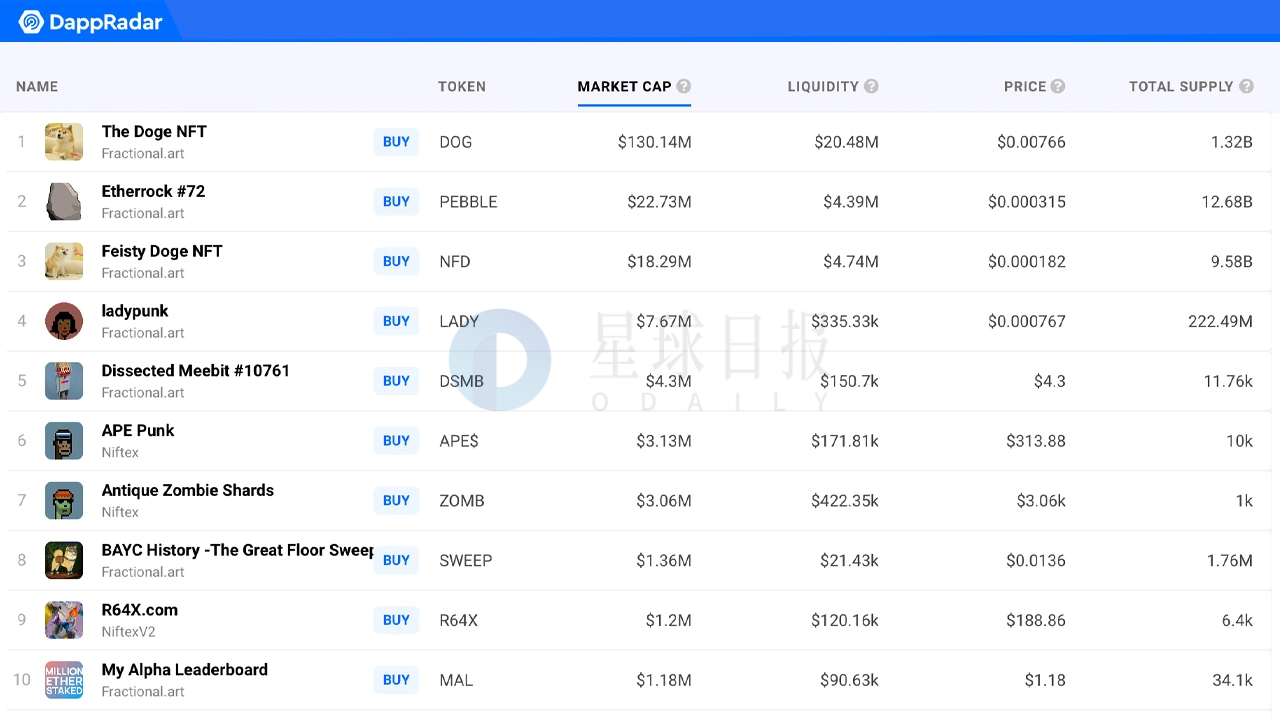This screenshot has width=1280, height=720.
Task: Sort by the Price column header
Action: pyautogui.click(x=1025, y=86)
